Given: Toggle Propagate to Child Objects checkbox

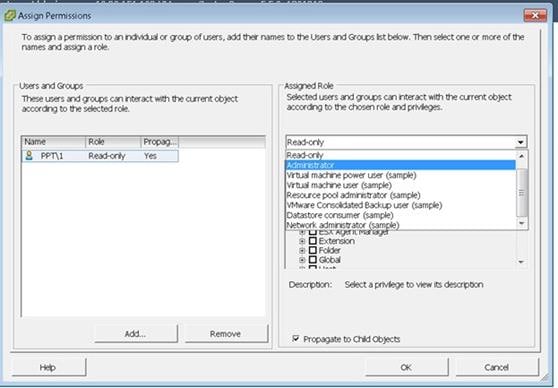Looking at the screenshot, I should (x=295, y=339).
